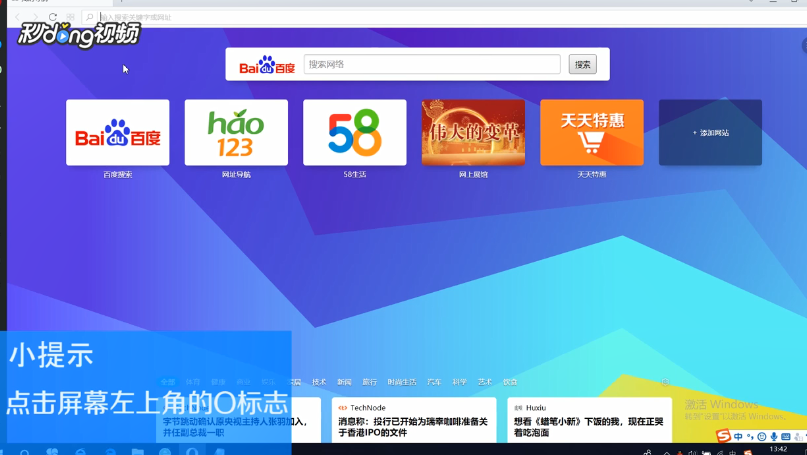Image resolution: width=807 pixels, height=455 pixels.
Task: Click the TechNode source name on news card
Action: click(367, 407)
